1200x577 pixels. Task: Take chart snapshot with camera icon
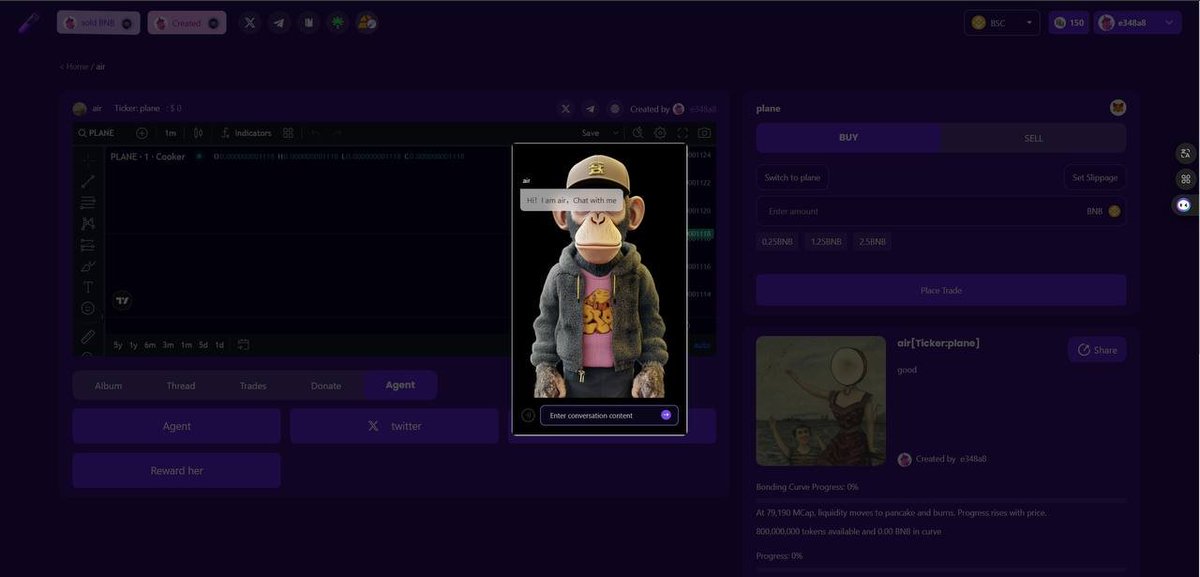point(705,133)
